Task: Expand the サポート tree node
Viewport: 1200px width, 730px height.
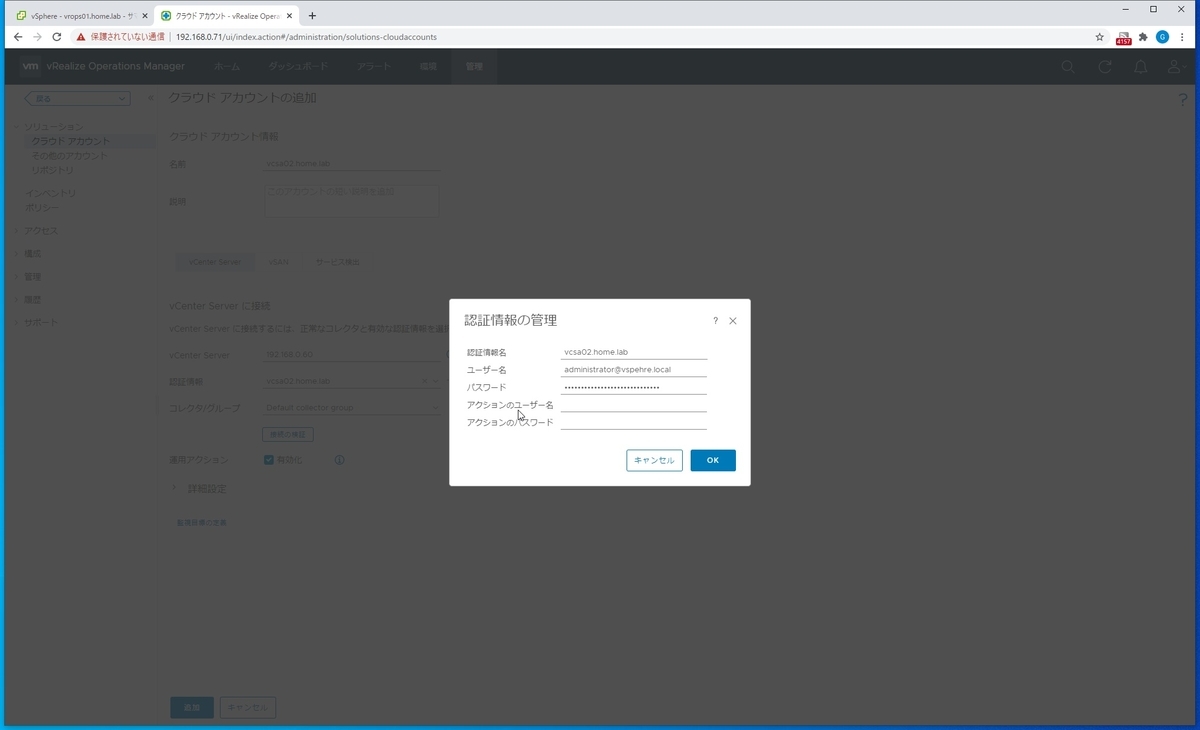Action: tap(17, 323)
